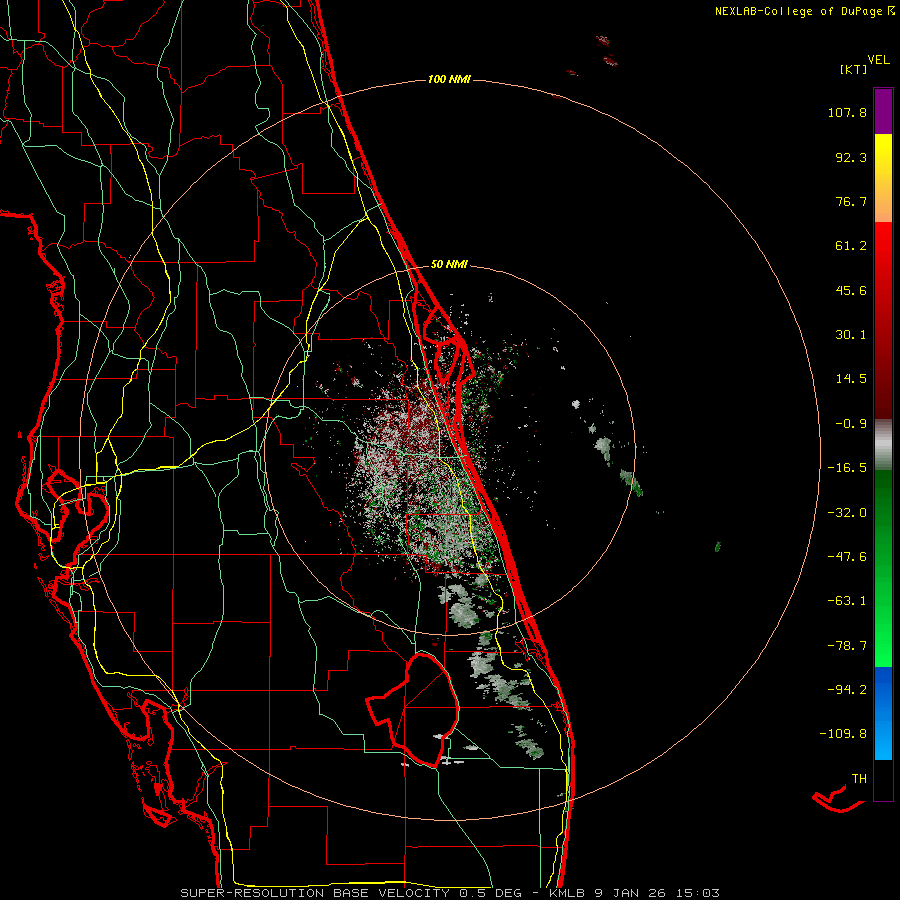900x900 pixels.
Task: Click the -16.5 legend value
Action: pos(847,468)
